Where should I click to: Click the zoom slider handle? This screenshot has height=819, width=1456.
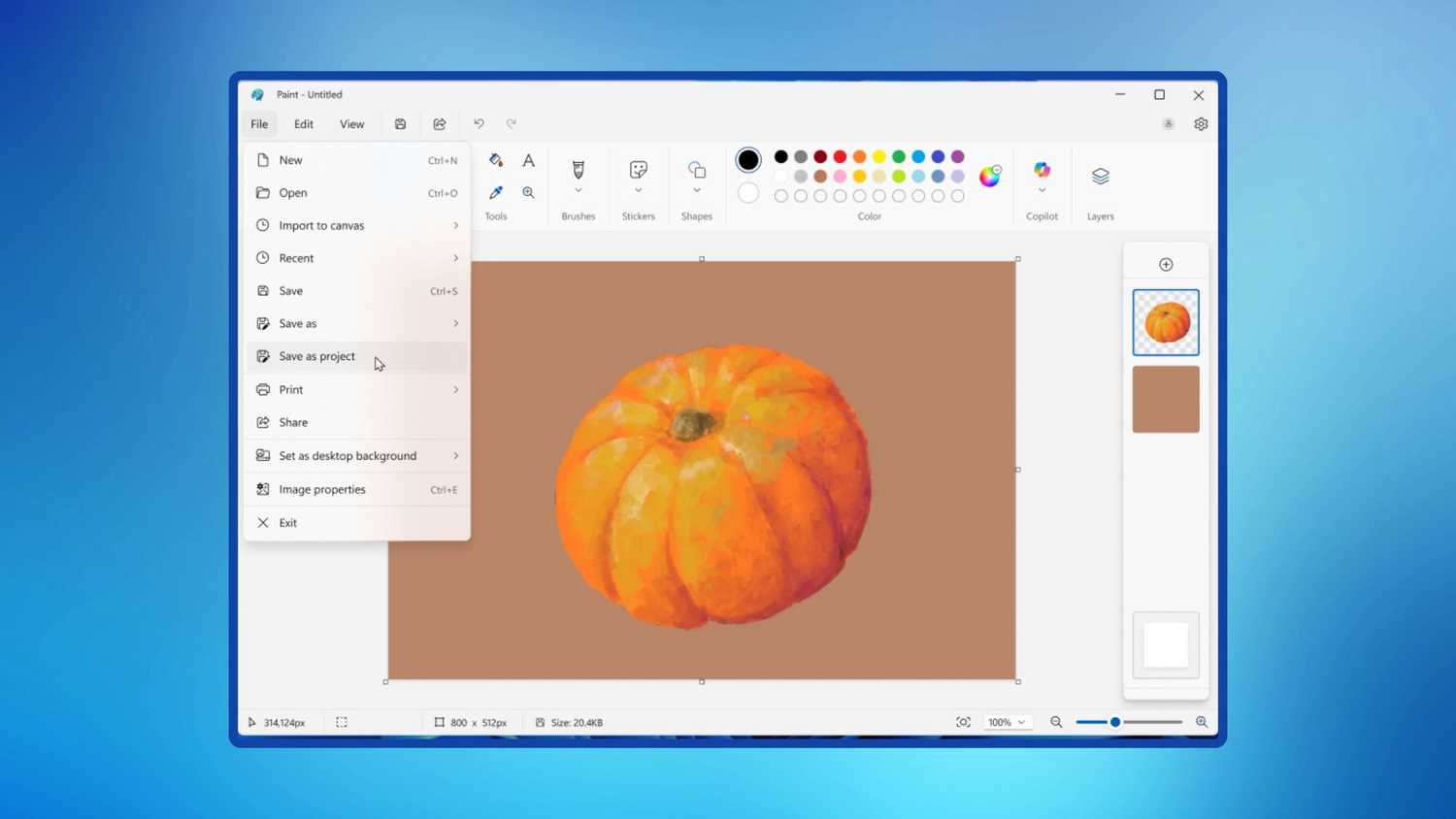(x=1115, y=722)
